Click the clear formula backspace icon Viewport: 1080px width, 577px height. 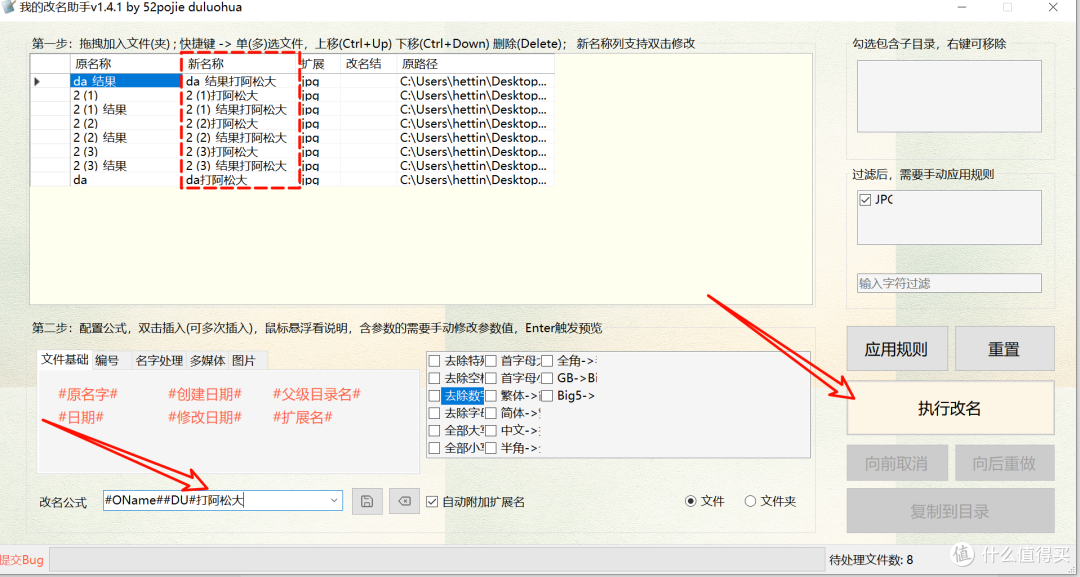click(404, 501)
